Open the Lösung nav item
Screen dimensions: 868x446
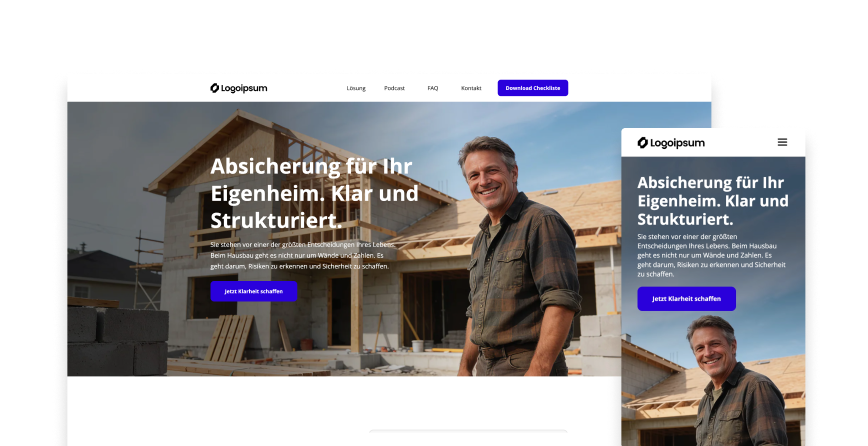point(356,88)
